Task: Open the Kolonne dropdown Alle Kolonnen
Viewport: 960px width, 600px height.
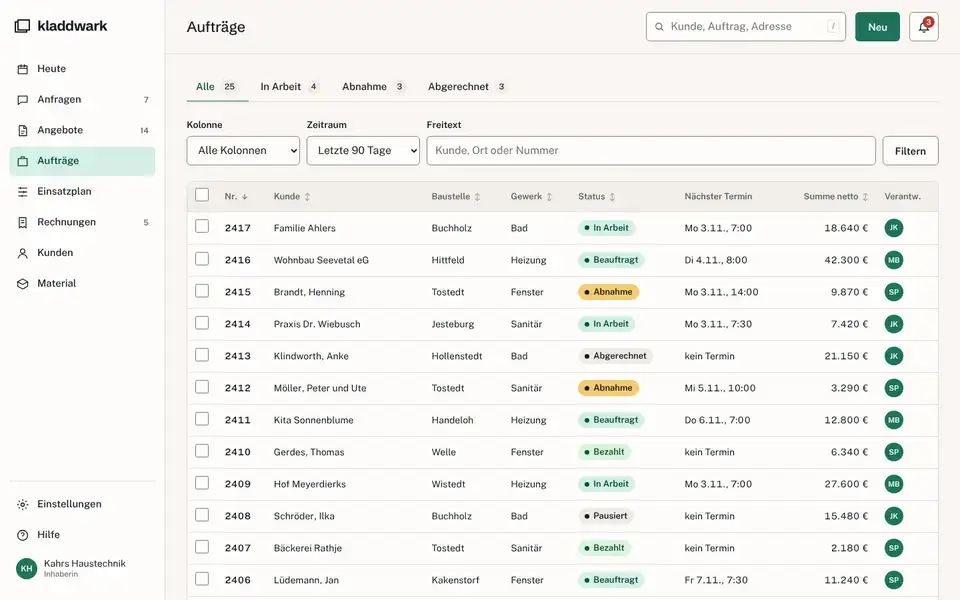Action: click(x=243, y=151)
